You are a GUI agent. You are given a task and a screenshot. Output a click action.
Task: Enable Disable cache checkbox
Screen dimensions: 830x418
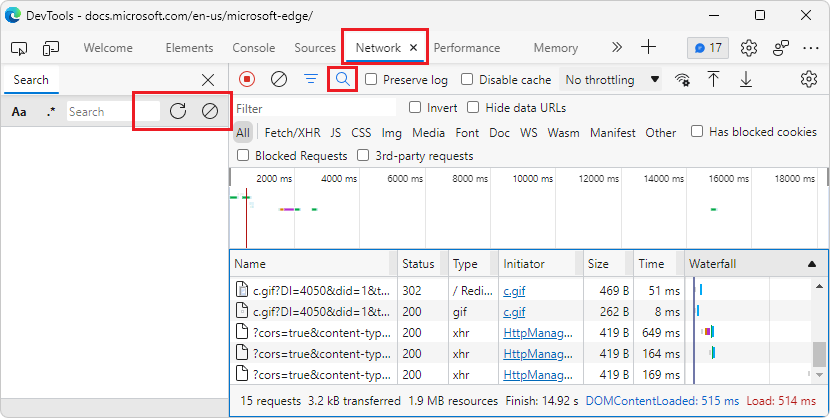coord(467,79)
